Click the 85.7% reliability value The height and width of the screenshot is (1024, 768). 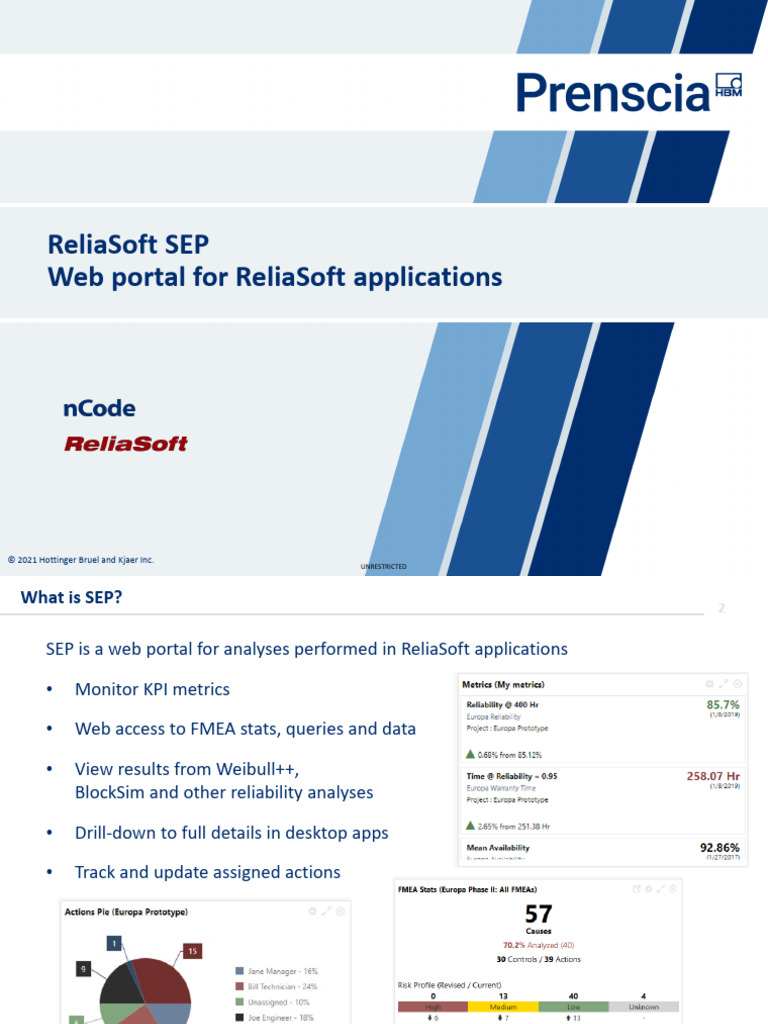point(723,705)
